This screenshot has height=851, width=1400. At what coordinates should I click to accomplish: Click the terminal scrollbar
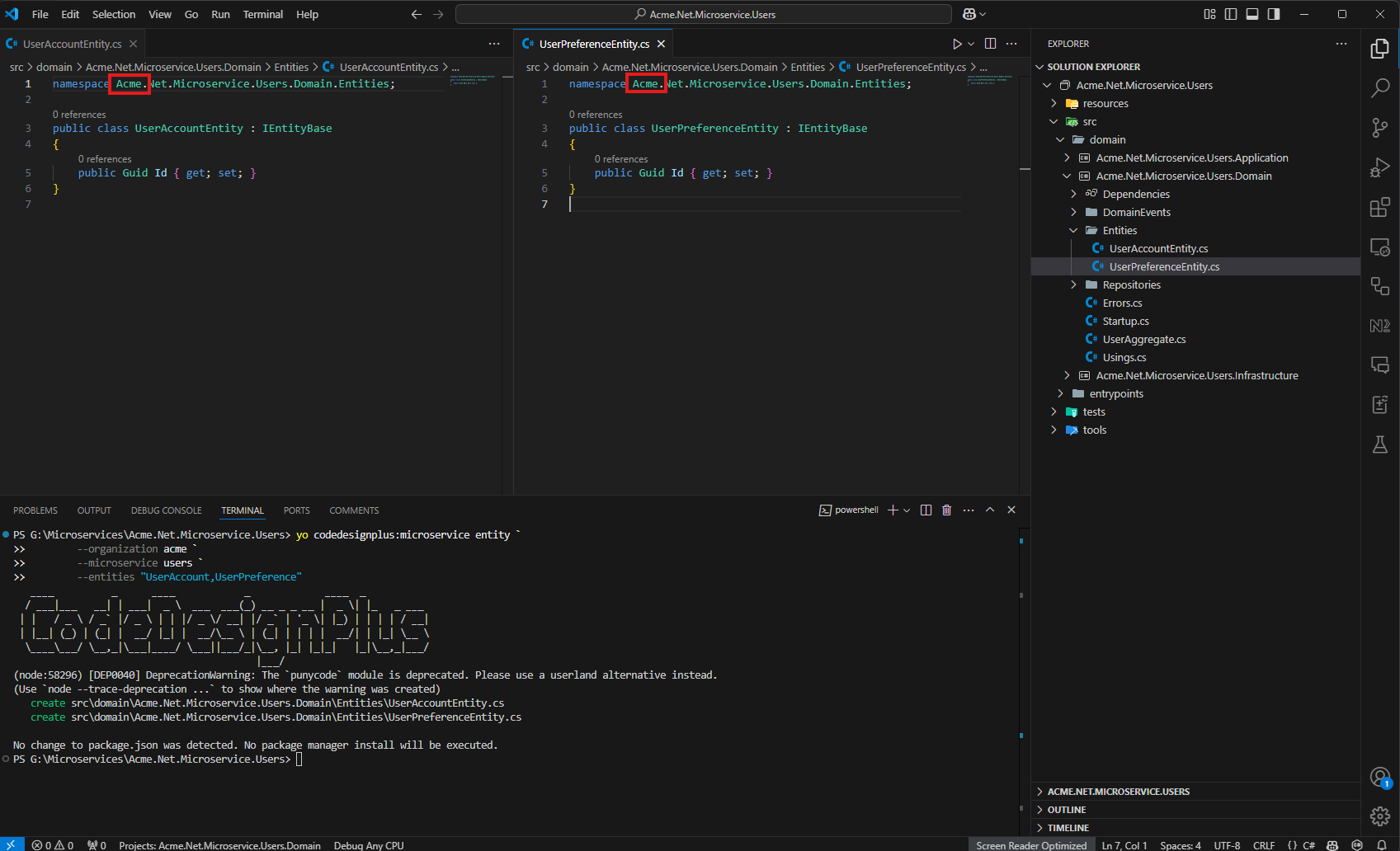pos(1021,680)
